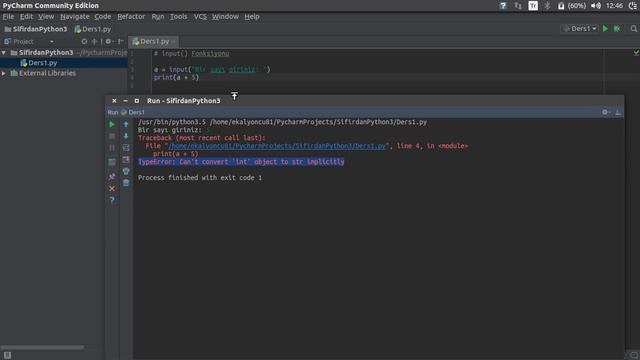640x360 pixels.
Task: Click scroll-from-source icon in Project panel
Action: (x=84, y=41)
